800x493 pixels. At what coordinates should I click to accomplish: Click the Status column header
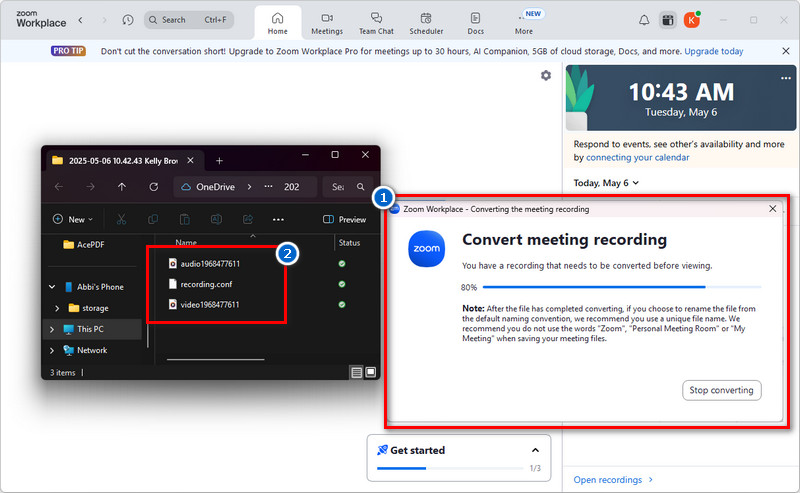point(349,243)
